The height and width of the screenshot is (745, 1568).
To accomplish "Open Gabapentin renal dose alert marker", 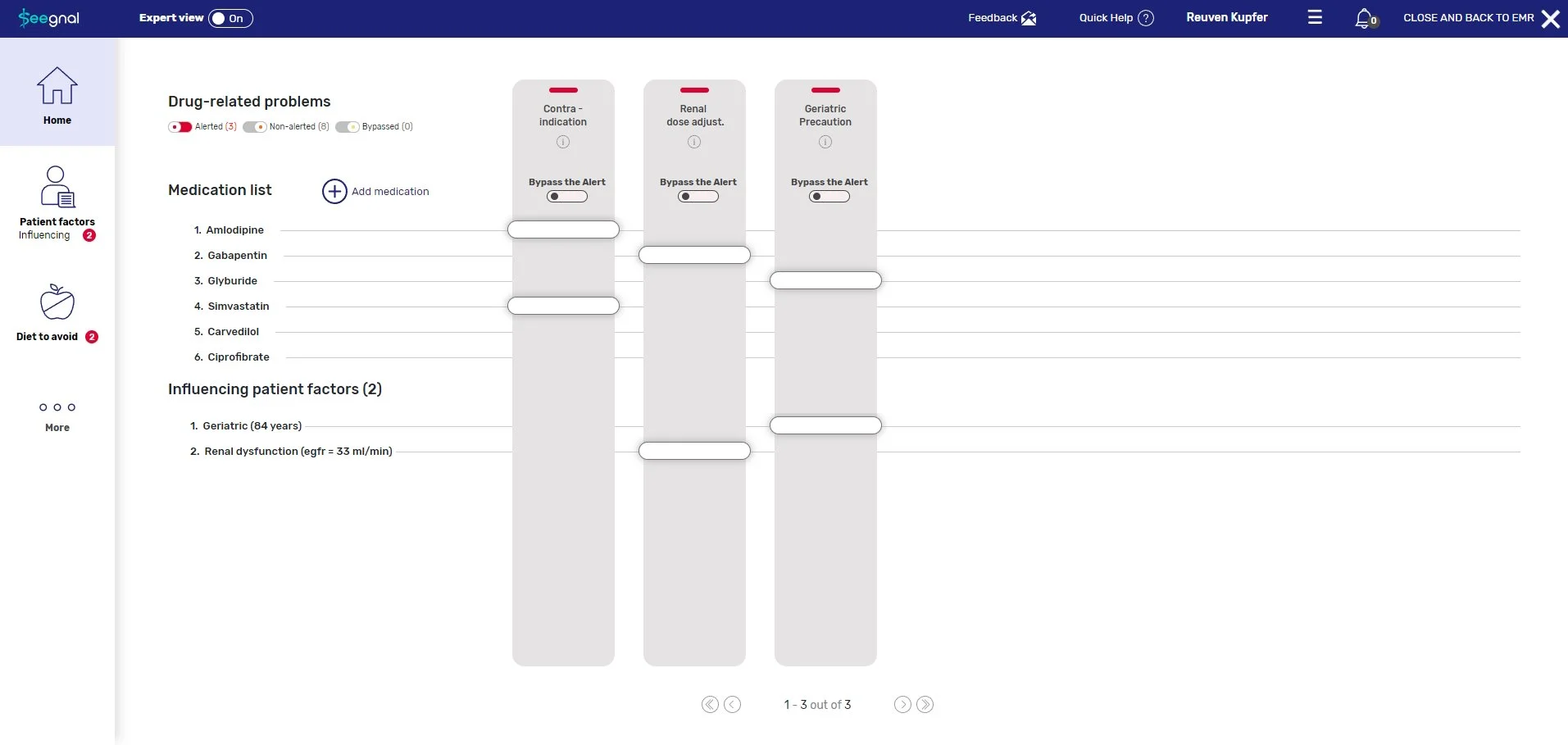I will pos(694,255).
